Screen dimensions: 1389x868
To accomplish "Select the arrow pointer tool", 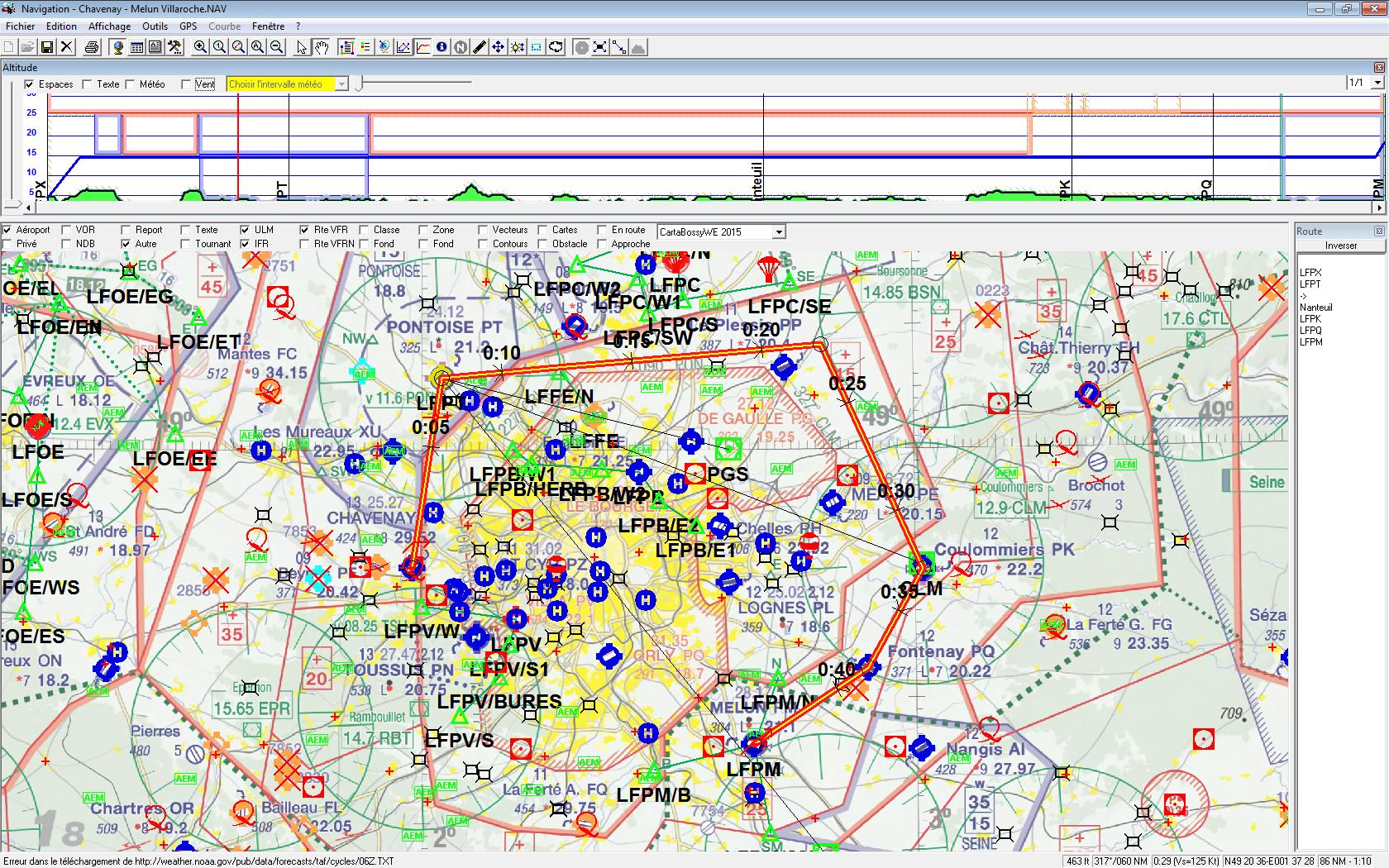I will click(302, 47).
